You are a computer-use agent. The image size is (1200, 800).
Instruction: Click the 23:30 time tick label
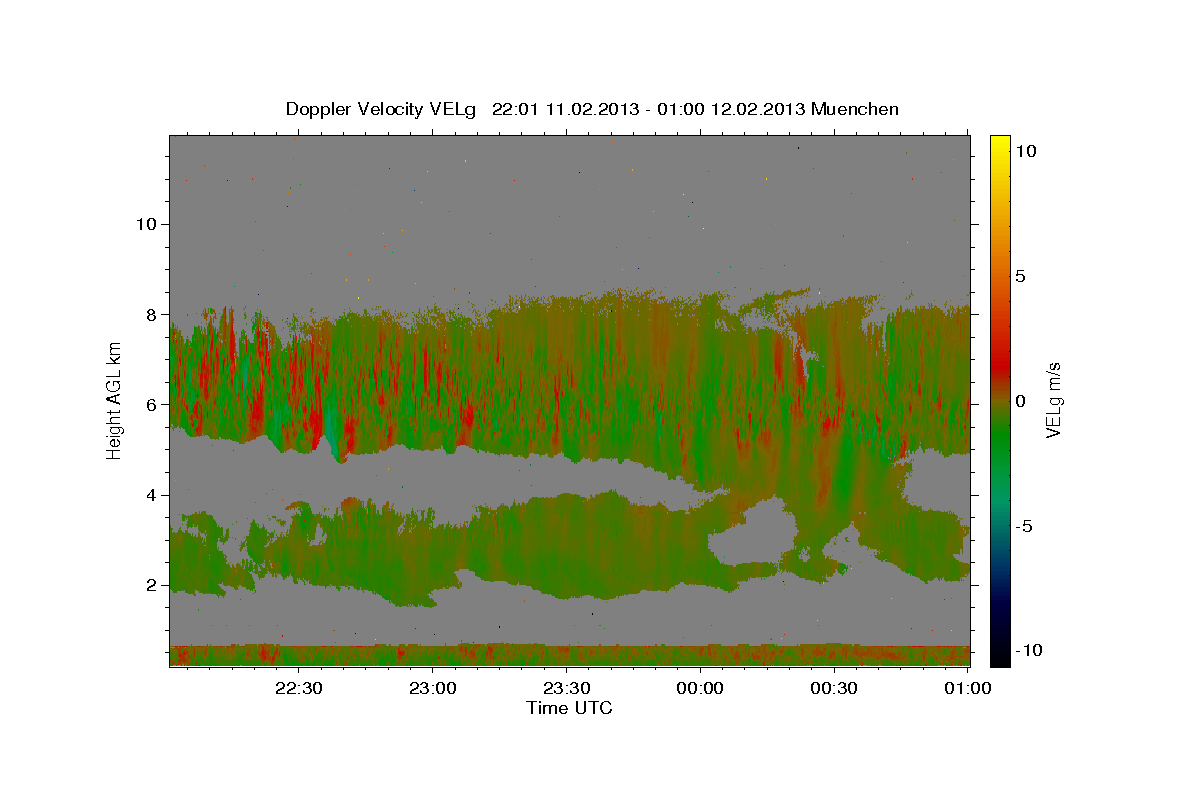tap(566, 689)
